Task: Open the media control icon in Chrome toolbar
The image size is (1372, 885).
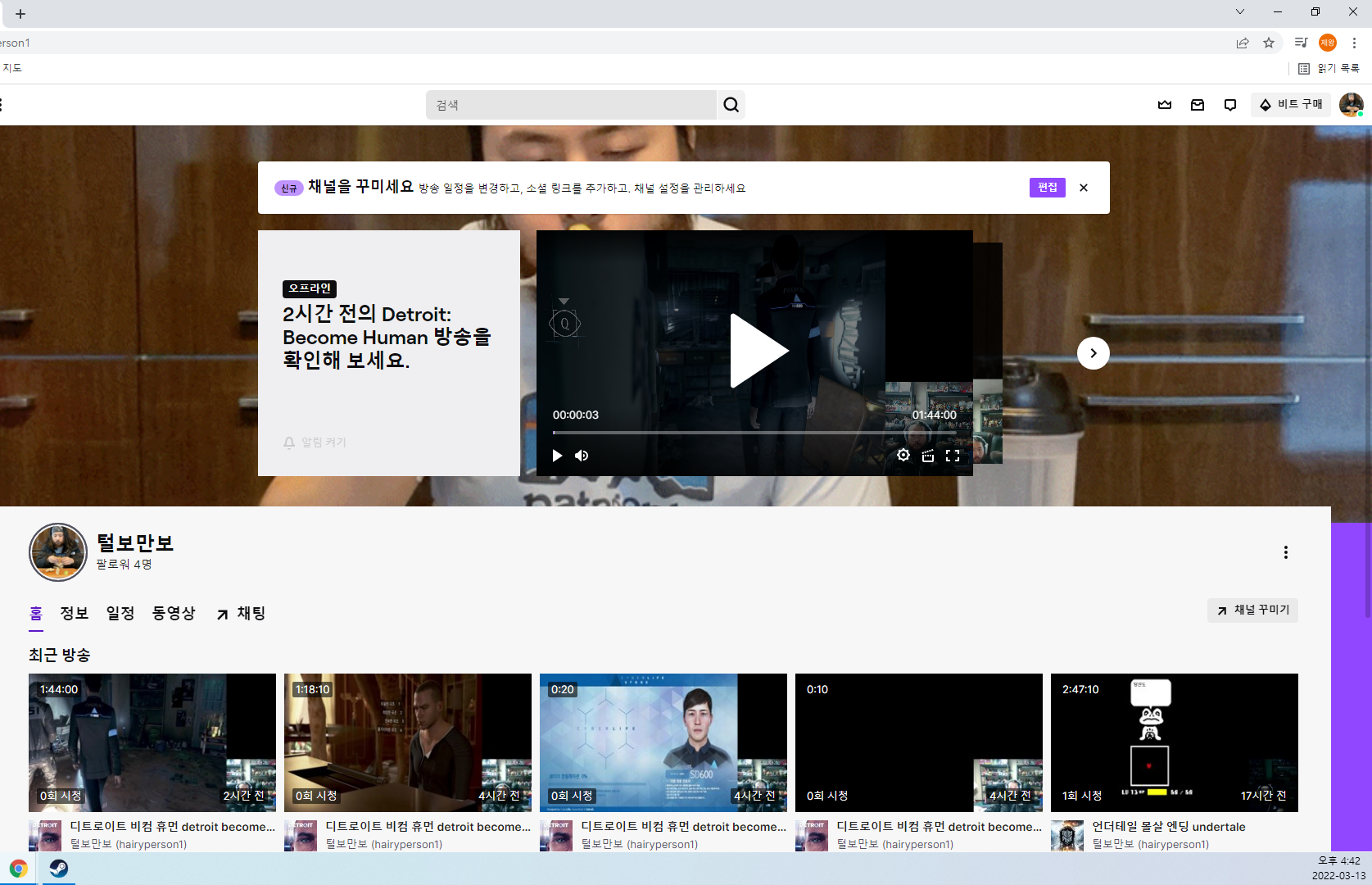Action: (x=1301, y=43)
